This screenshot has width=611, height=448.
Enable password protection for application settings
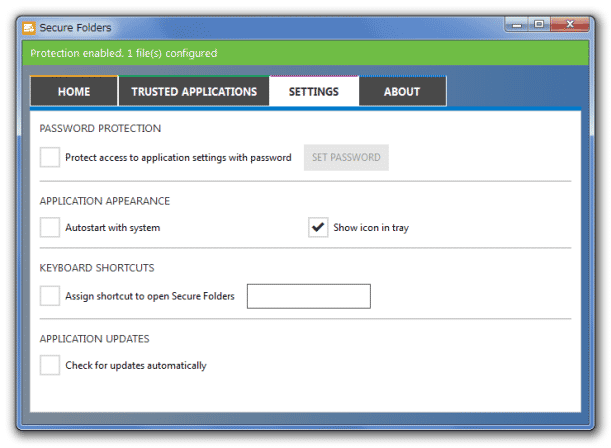pyautogui.click(x=49, y=157)
